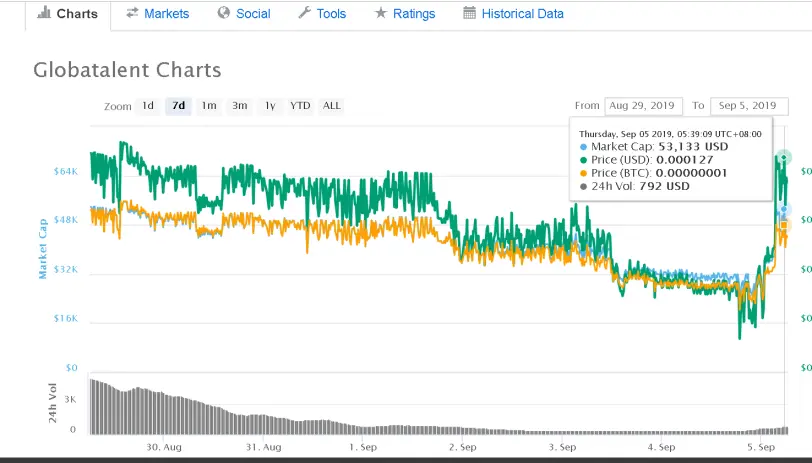Image resolution: width=812 pixels, height=463 pixels.
Task: Click the 31. Aug date label
Action: click(264, 447)
